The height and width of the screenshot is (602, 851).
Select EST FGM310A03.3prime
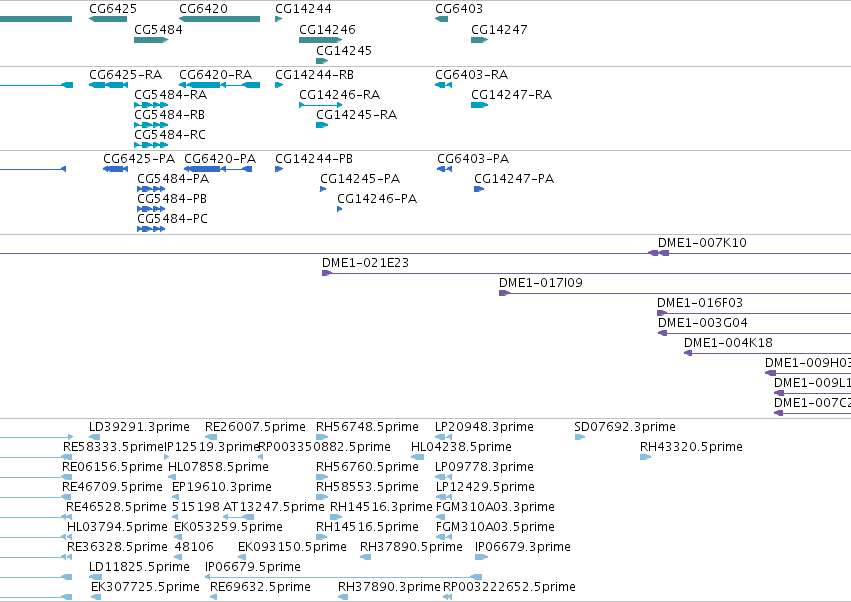[495, 507]
